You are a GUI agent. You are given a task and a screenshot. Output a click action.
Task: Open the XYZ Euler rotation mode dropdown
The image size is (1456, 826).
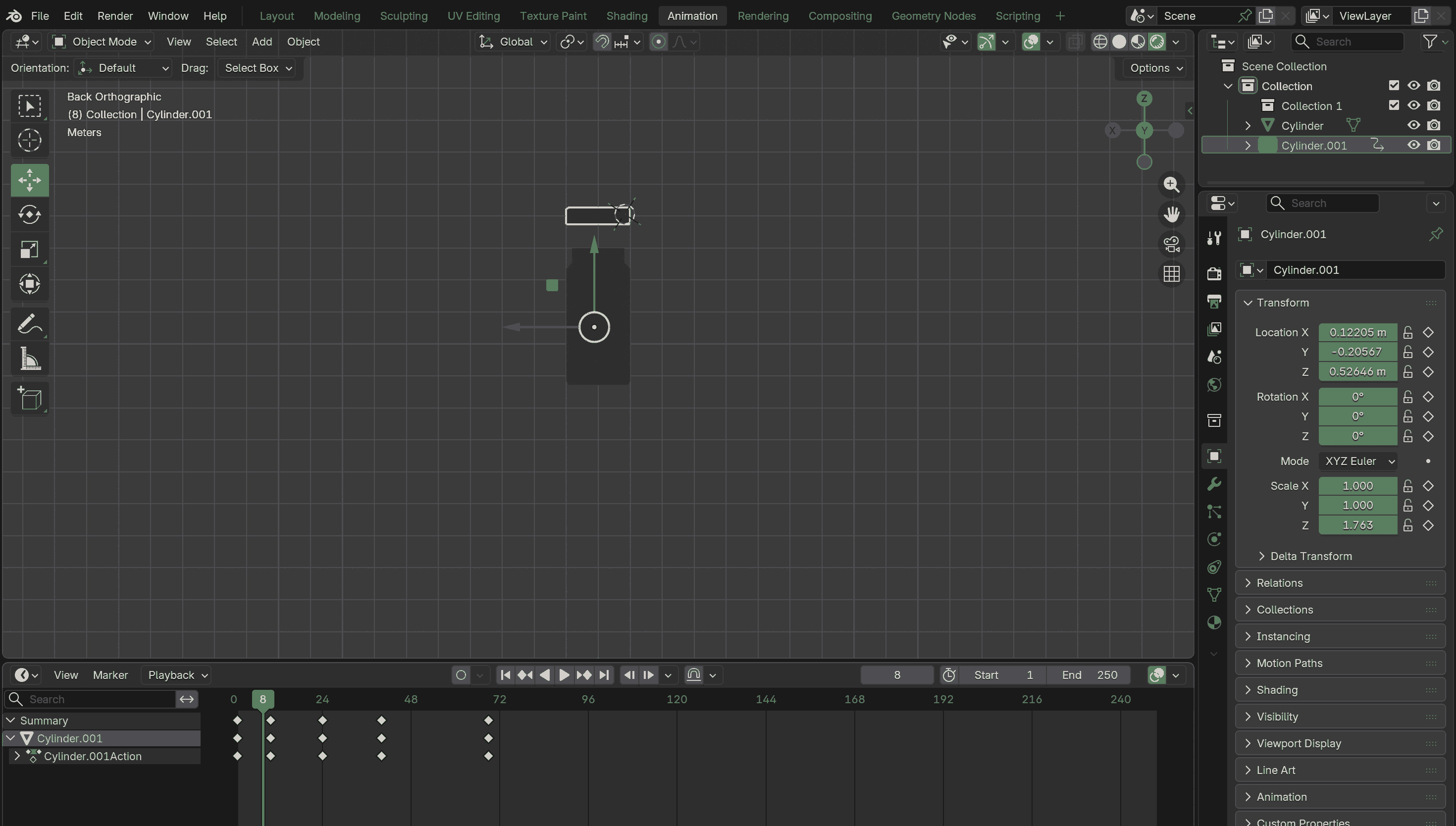click(x=1359, y=461)
